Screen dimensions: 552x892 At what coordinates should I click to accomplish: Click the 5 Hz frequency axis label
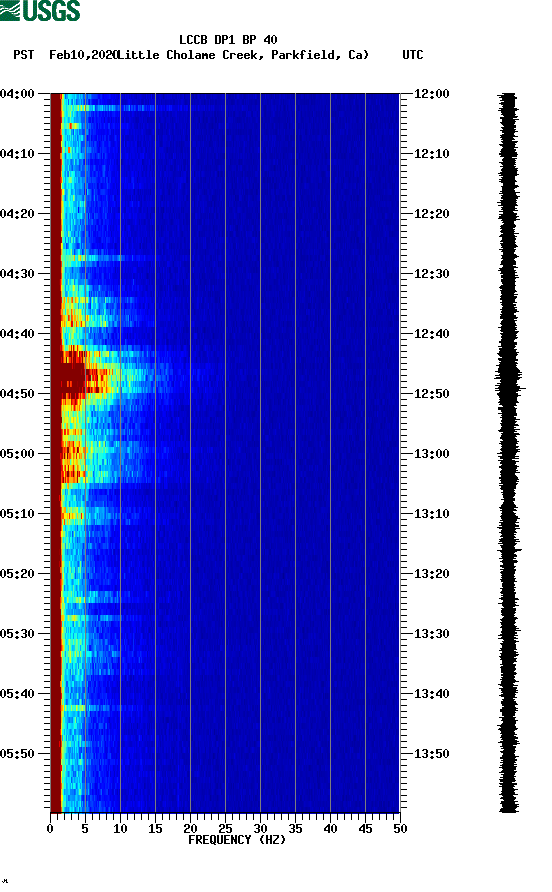point(85,829)
